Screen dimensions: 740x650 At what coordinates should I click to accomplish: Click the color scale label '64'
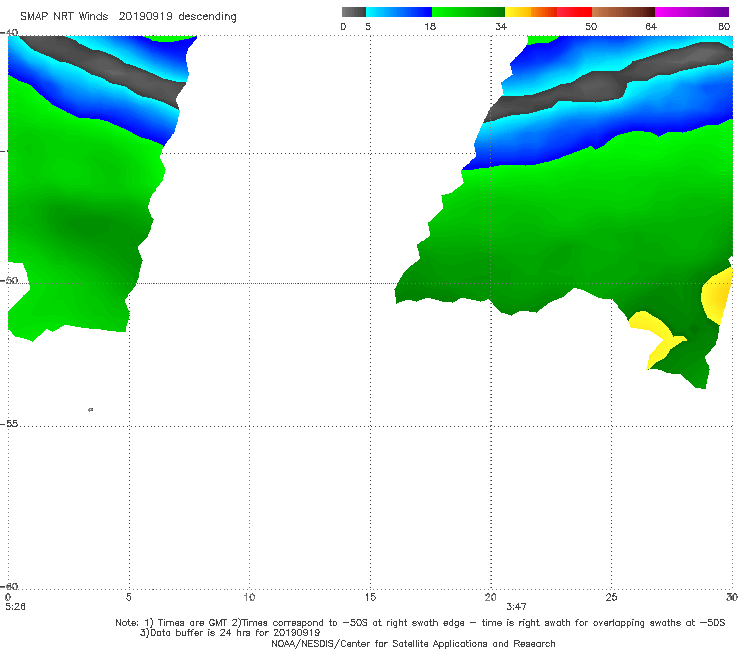[x=651, y=26]
